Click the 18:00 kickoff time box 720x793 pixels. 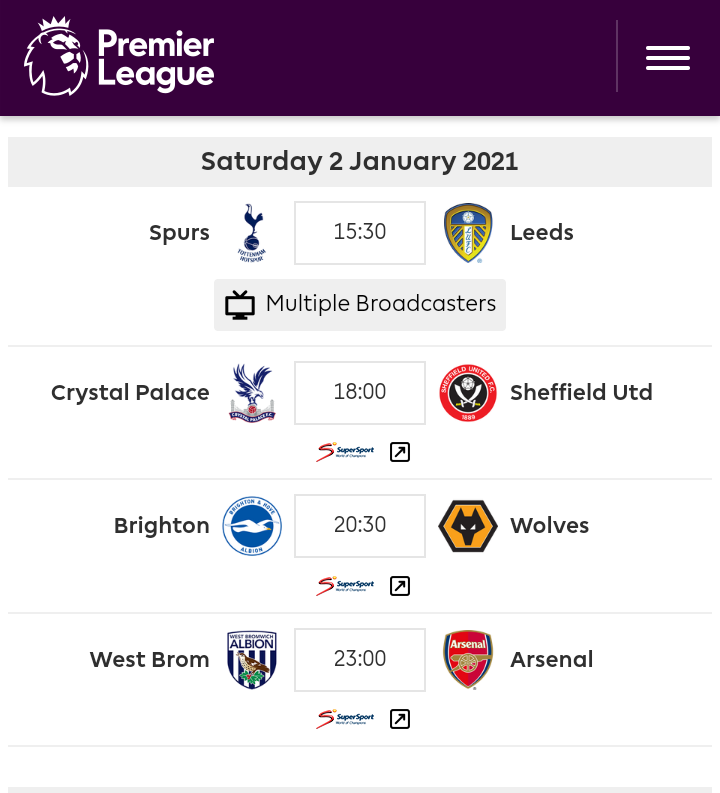click(x=360, y=392)
